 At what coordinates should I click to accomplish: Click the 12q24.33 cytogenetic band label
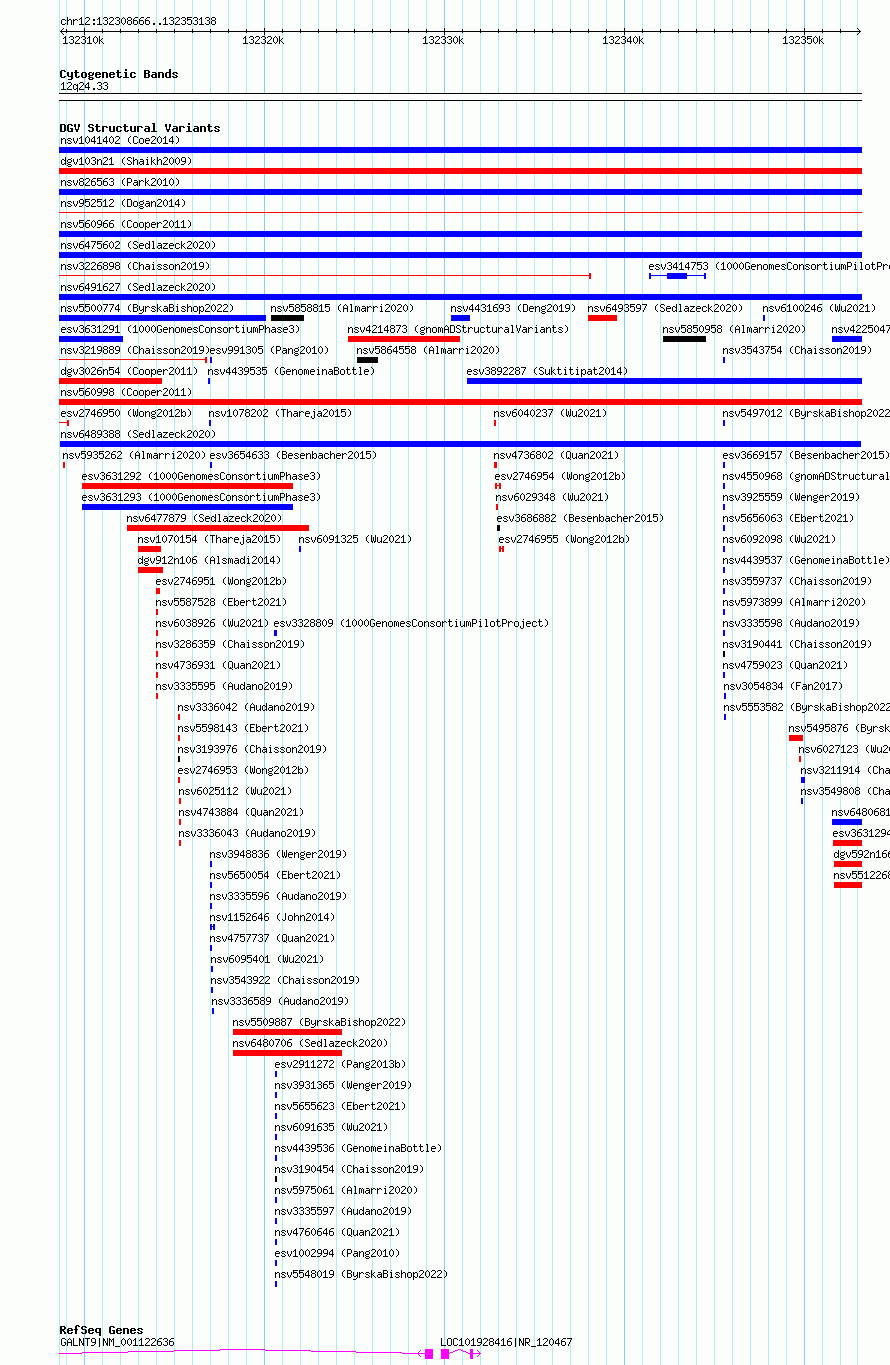coord(85,87)
